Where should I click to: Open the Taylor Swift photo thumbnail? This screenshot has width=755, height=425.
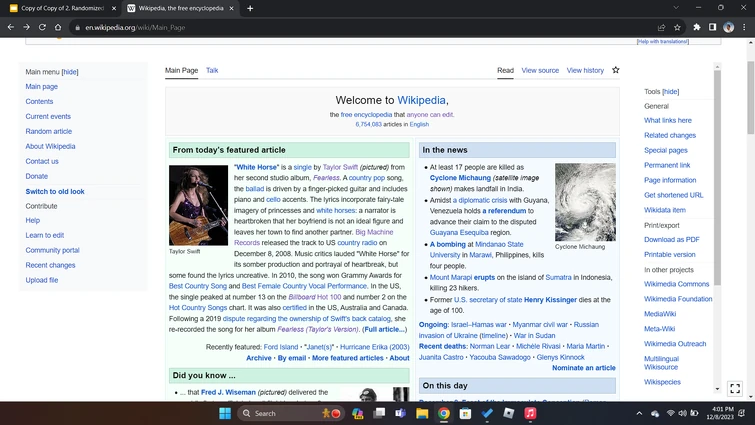[x=198, y=206]
